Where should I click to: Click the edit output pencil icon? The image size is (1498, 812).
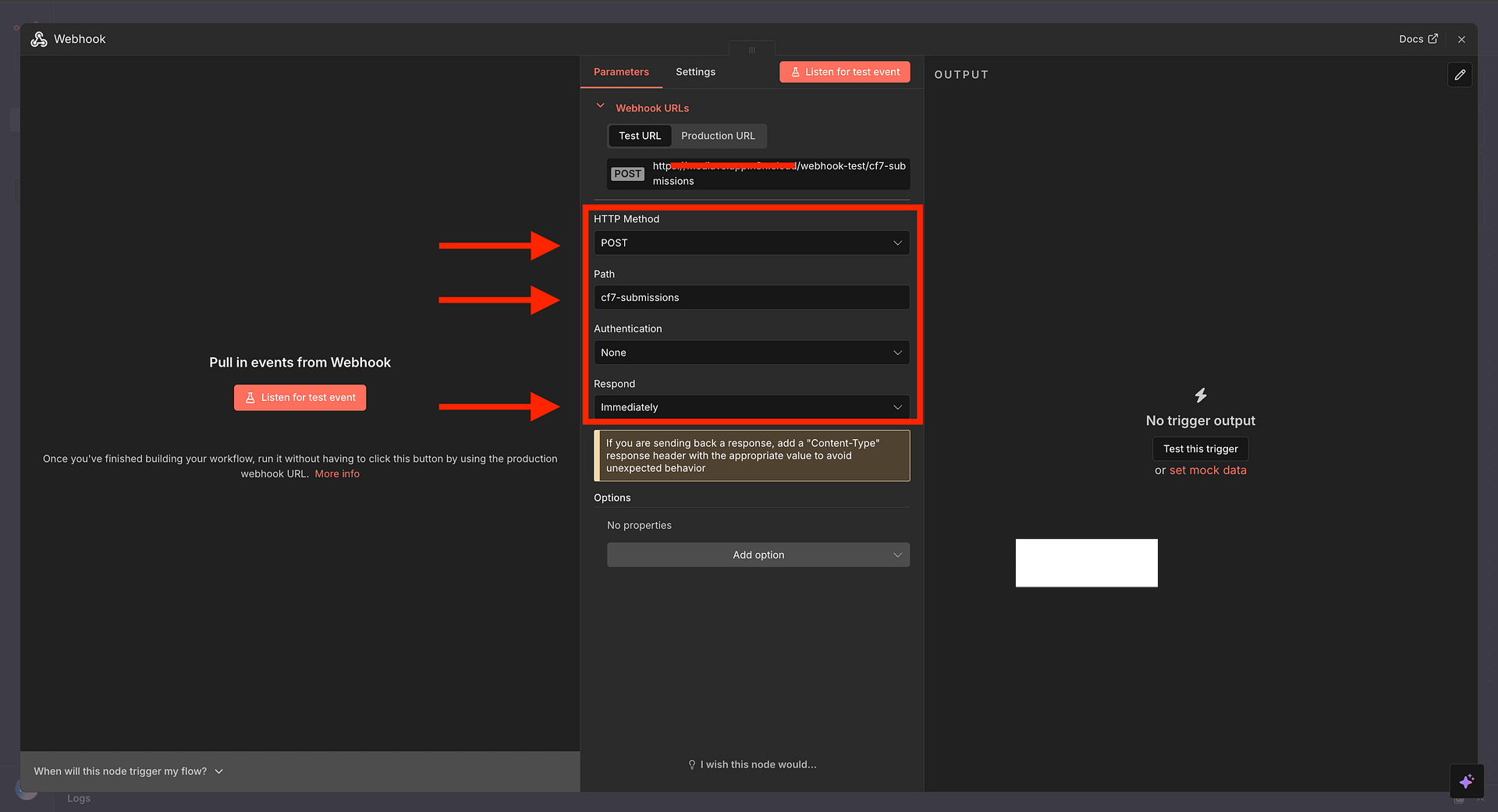(1460, 75)
